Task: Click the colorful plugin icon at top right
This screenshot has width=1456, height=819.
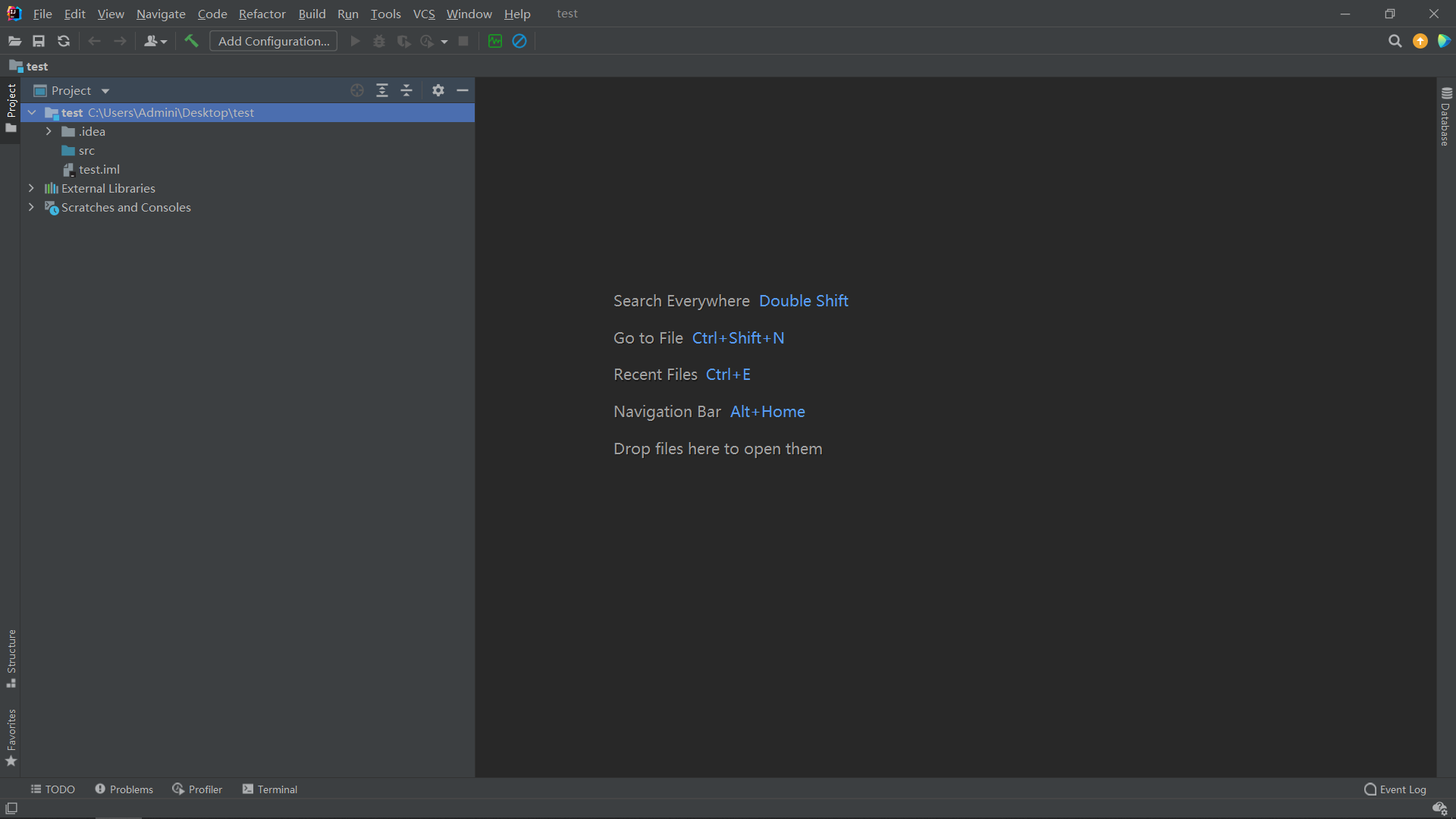Action: 1444,41
